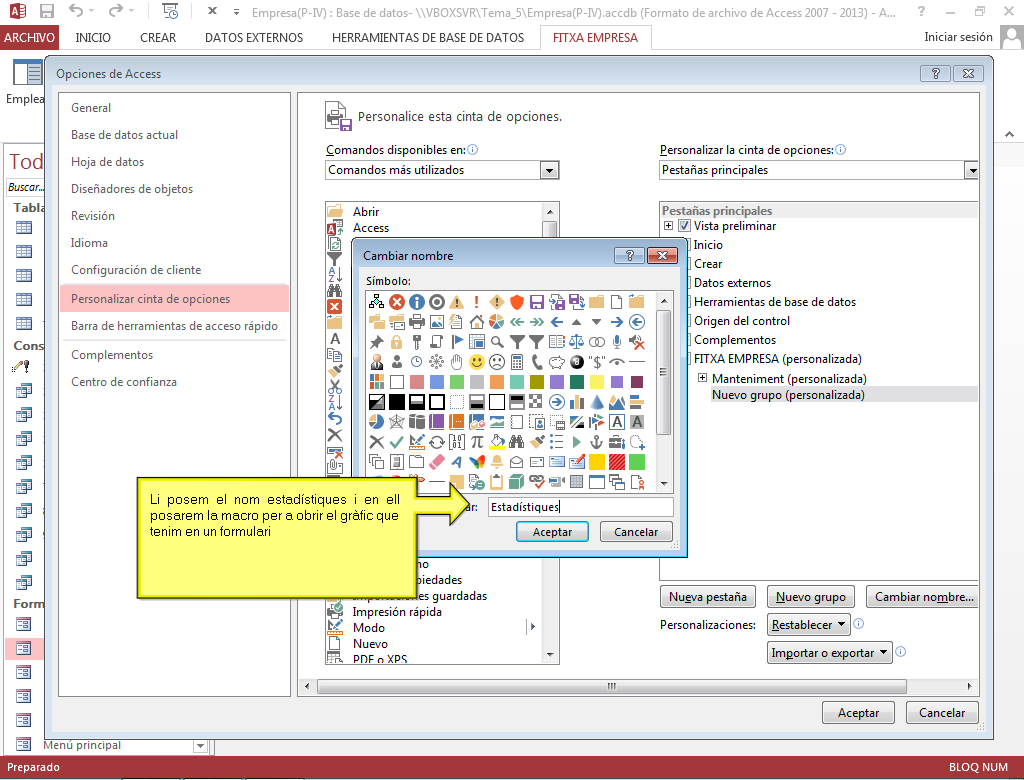Open the ARCHIVO tab
1024x780 pixels.
pos(29,37)
